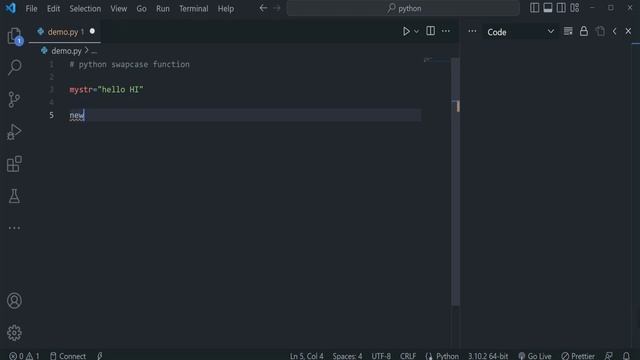Click the comment line python swapcase function
The width and height of the screenshot is (640, 360).
[x=129, y=64]
